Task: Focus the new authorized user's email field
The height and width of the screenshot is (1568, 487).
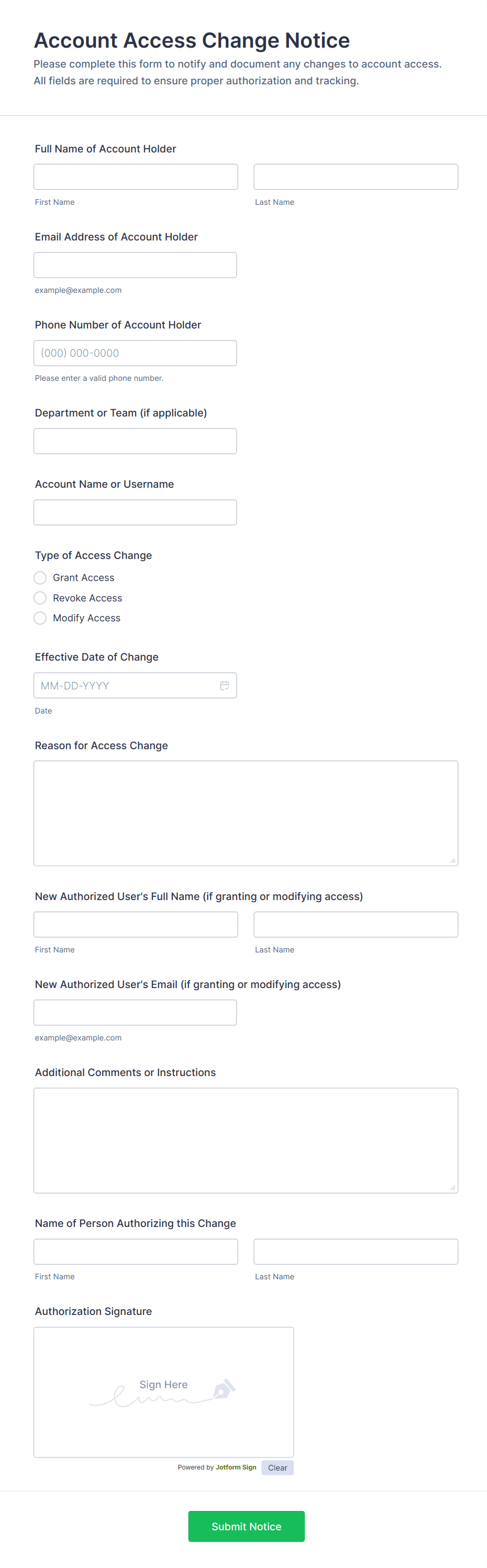Action: pos(135,1012)
